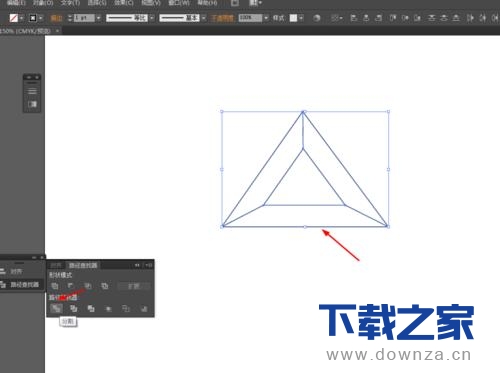Open the Align To options dropdown
500x373 pixels.
(337, 18)
